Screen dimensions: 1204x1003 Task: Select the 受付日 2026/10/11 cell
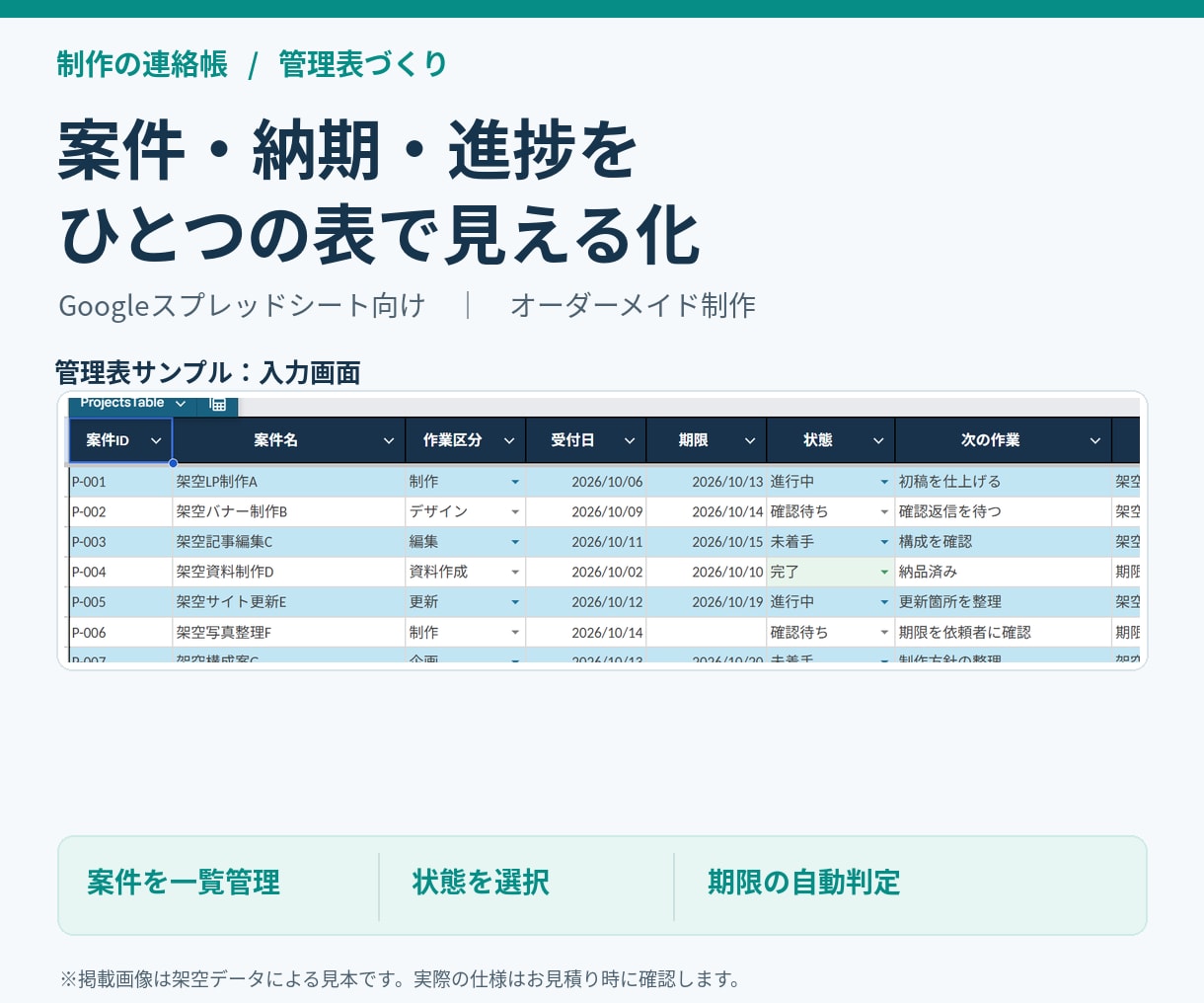(x=586, y=542)
